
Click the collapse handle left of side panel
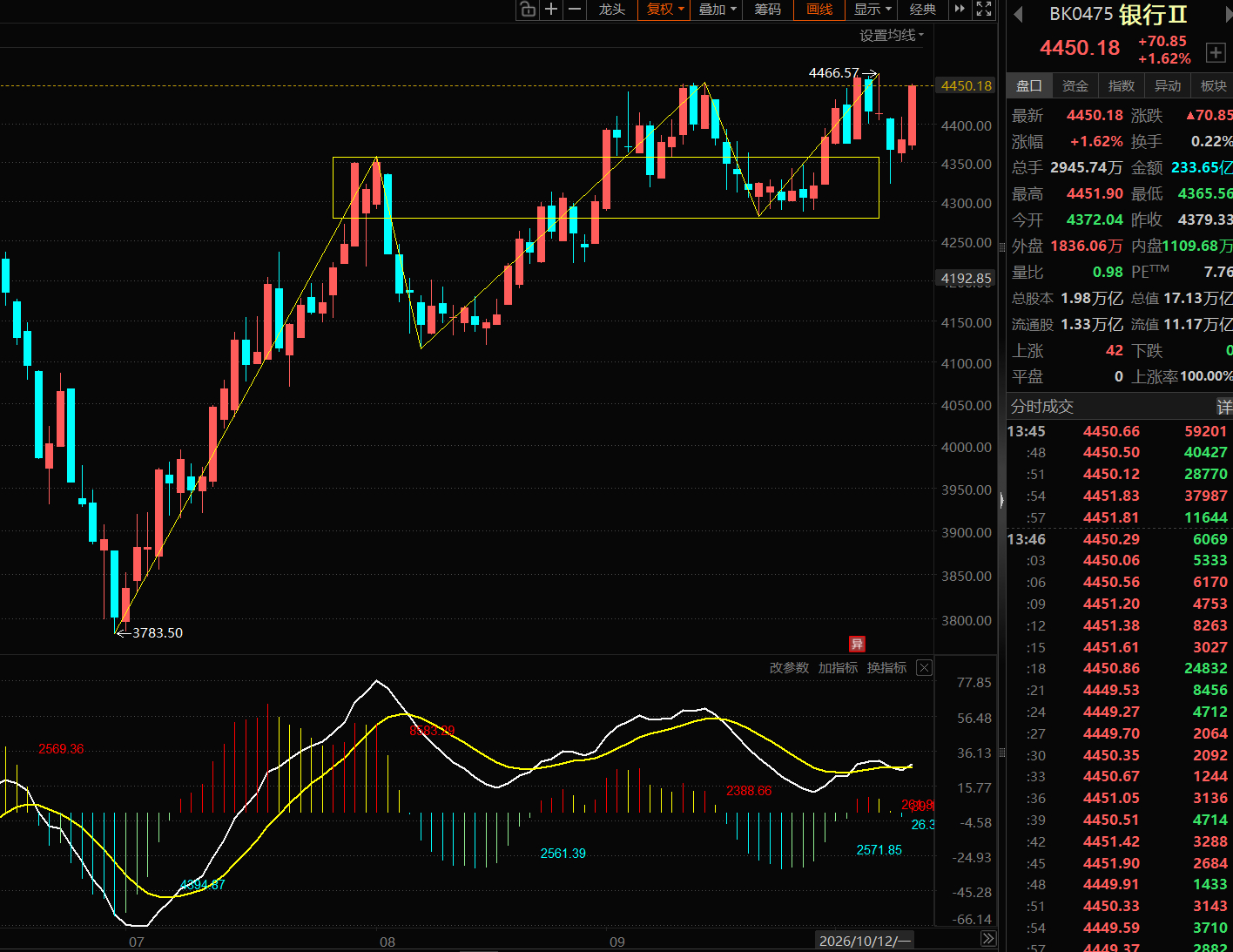(1001, 500)
